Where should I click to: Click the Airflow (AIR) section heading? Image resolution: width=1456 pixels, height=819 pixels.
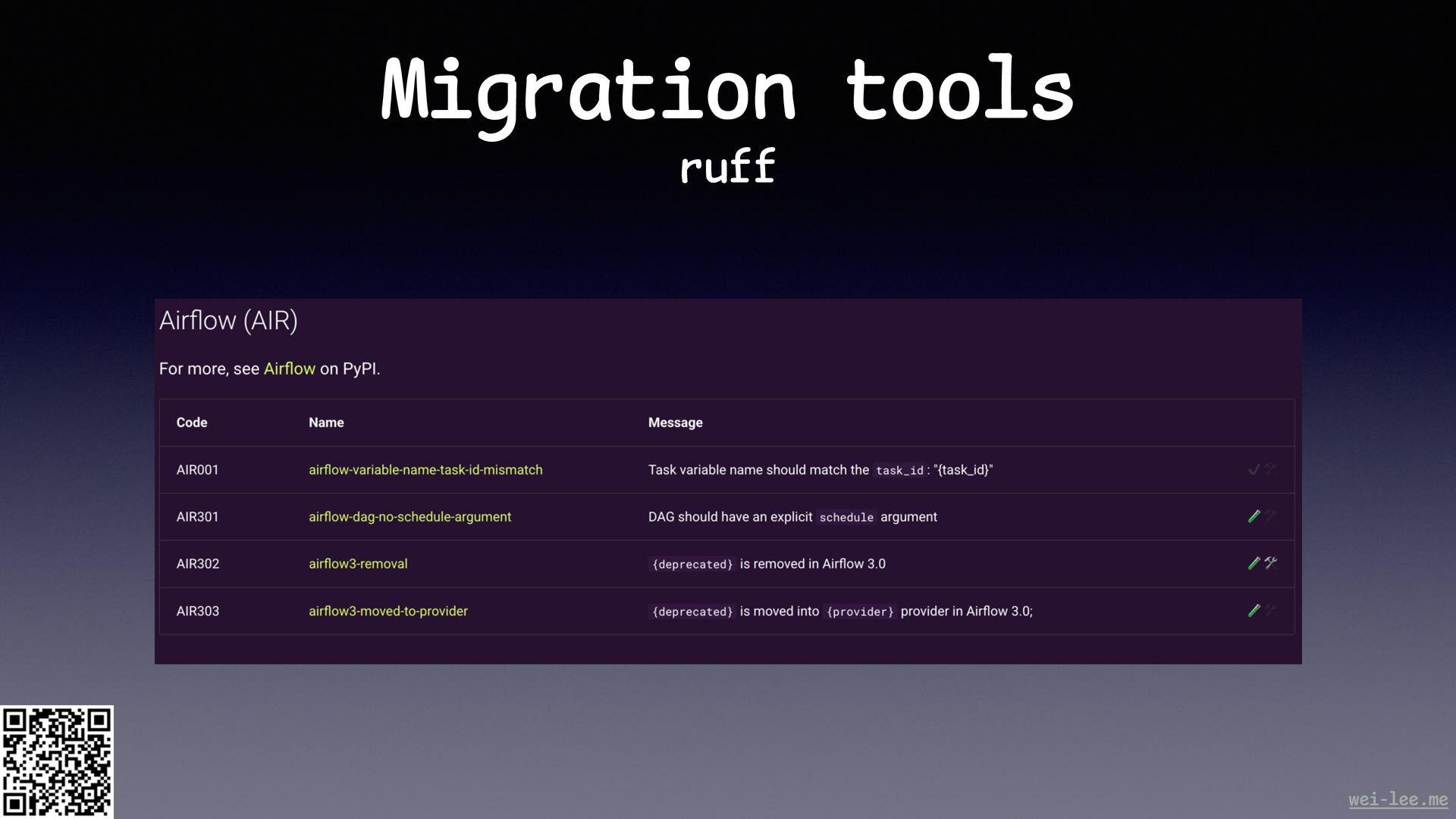coord(228,321)
